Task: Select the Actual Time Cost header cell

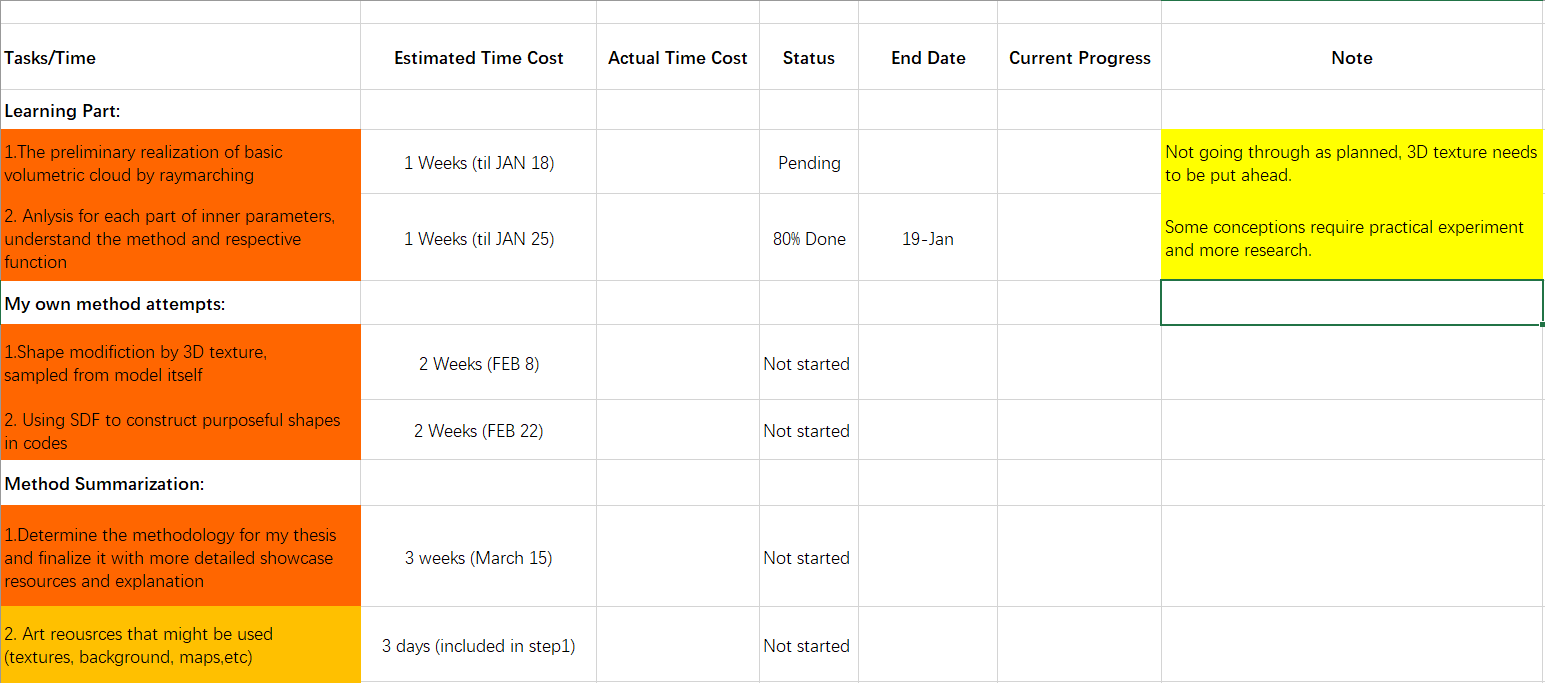Action: point(677,57)
